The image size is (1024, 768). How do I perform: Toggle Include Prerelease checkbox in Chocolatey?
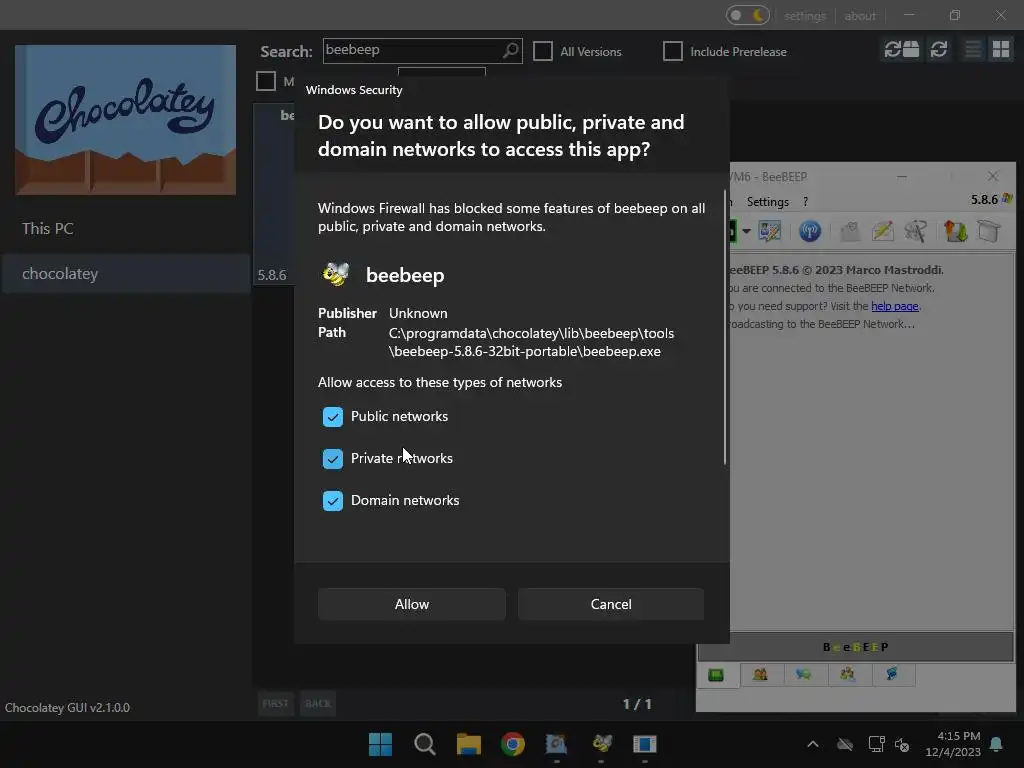coord(673,51)
